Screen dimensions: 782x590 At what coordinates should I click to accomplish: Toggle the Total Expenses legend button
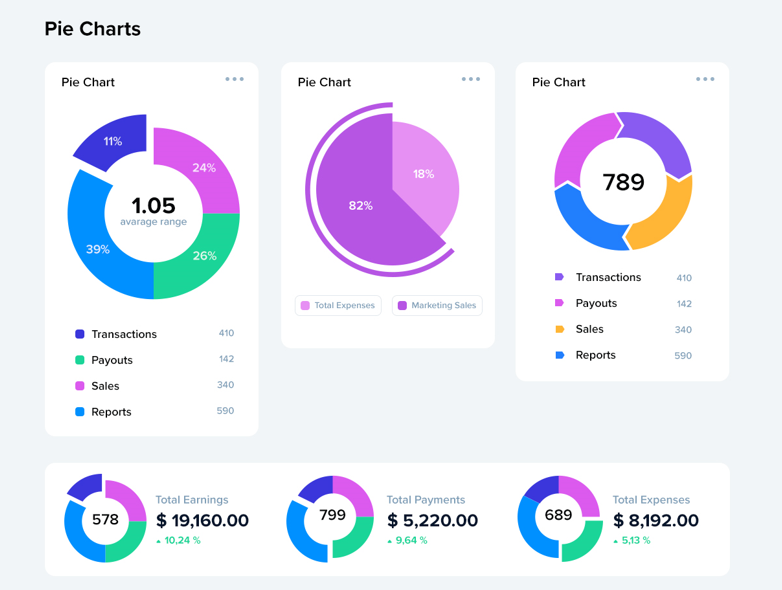tap(338, 305)
